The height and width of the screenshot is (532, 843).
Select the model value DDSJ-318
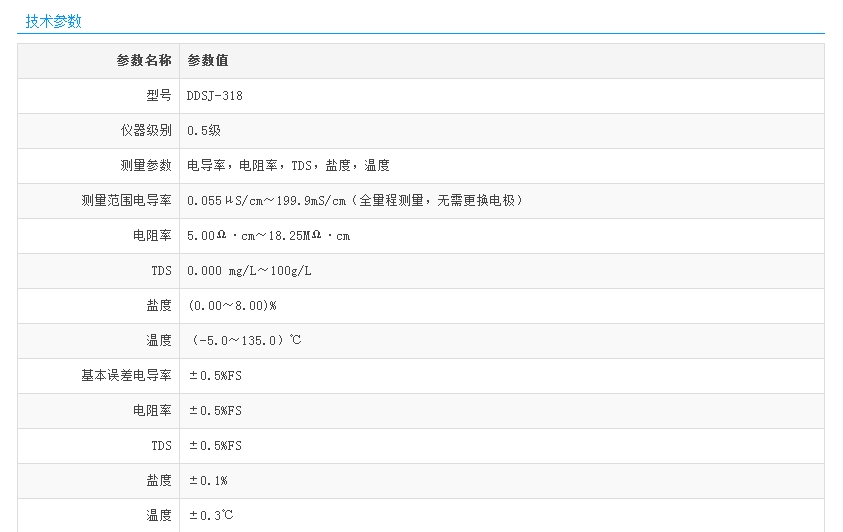point(215,96)
